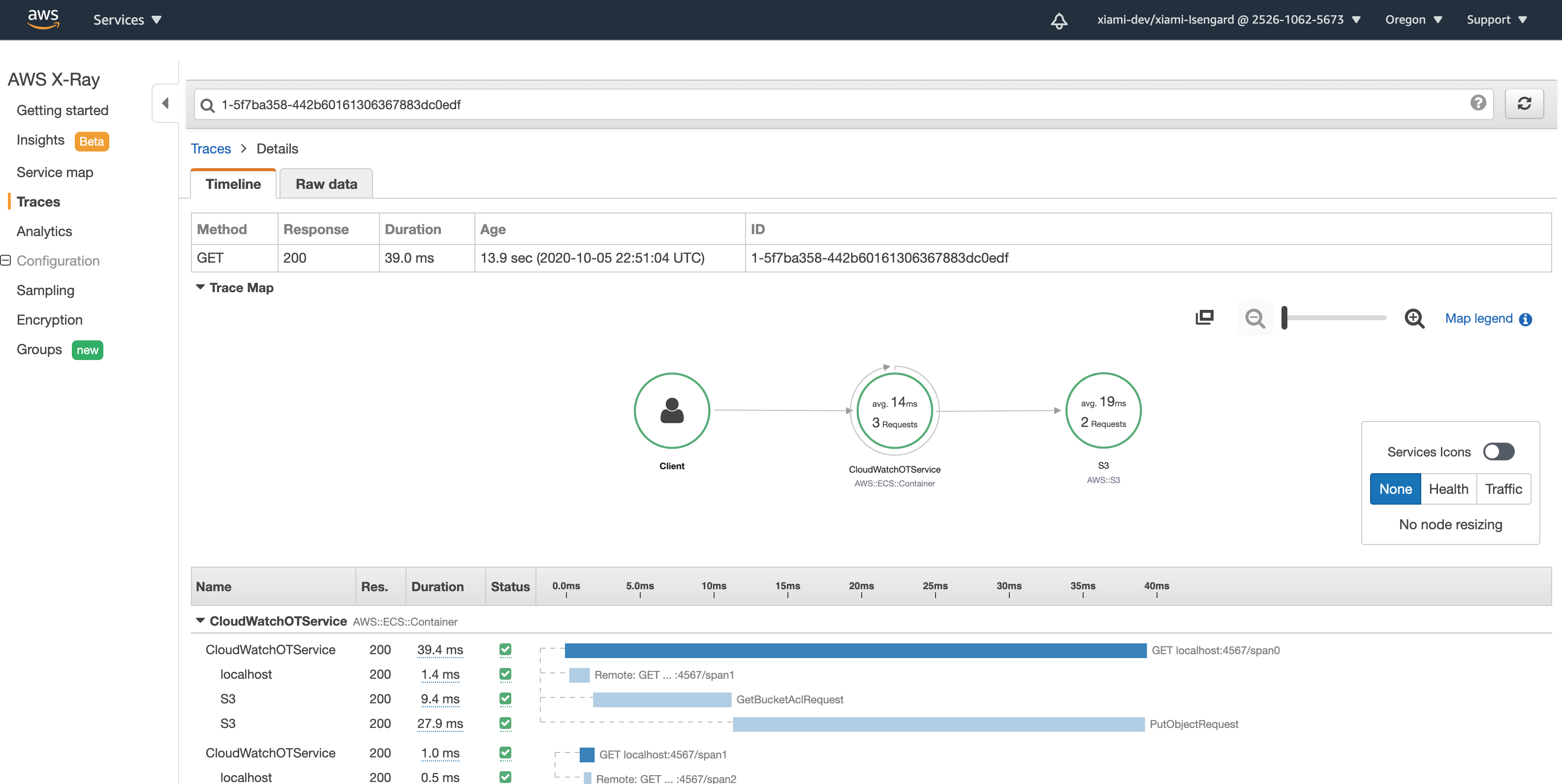Open the Support dropdown
The width and height of the screenshot is (1562, 784).
pyautogui.click(x=1496, y=19)
